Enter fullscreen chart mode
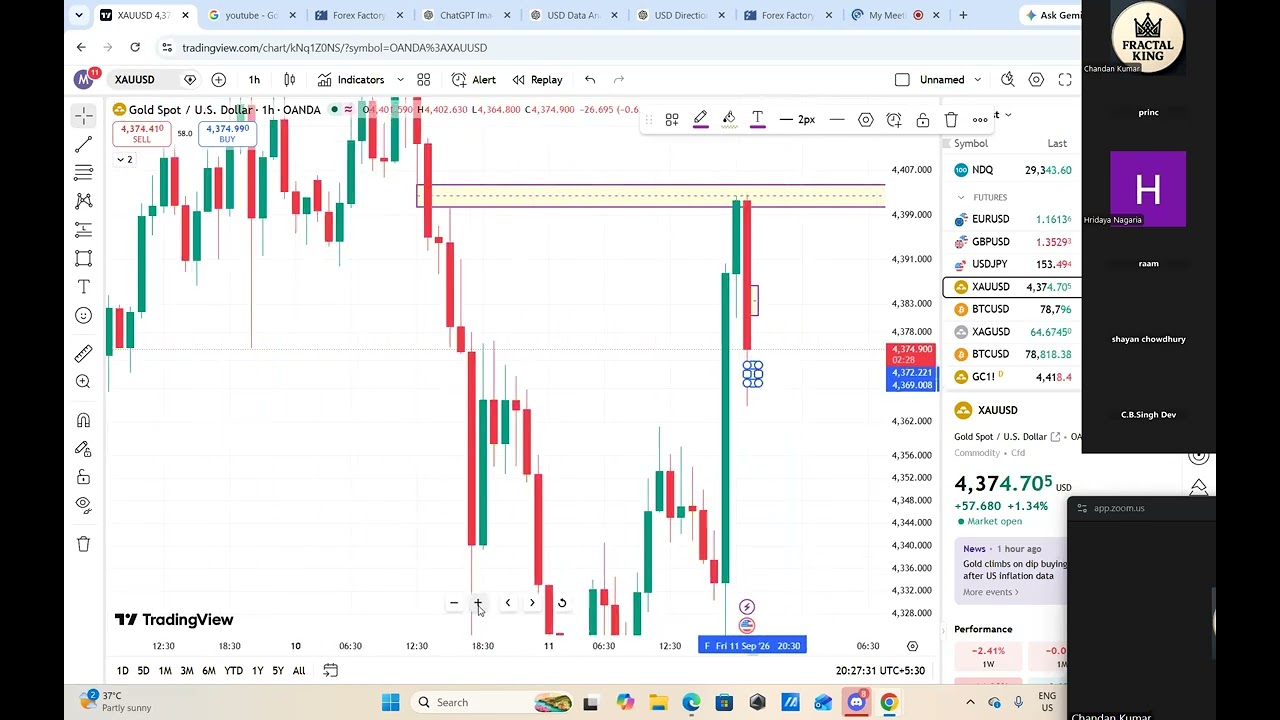 pyautogui.click(x=1065, y=80)
